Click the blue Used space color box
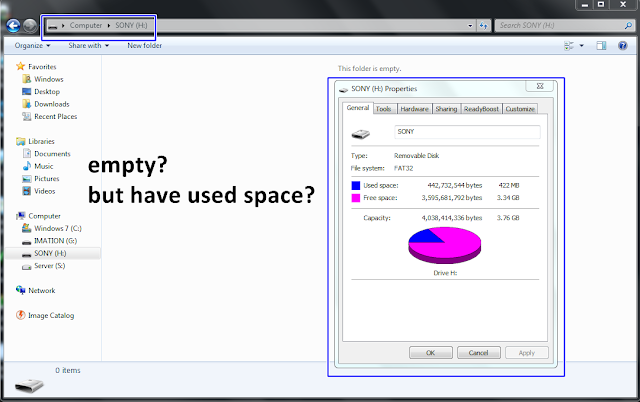Screen dimensions: 640x402 pos(356,186)
